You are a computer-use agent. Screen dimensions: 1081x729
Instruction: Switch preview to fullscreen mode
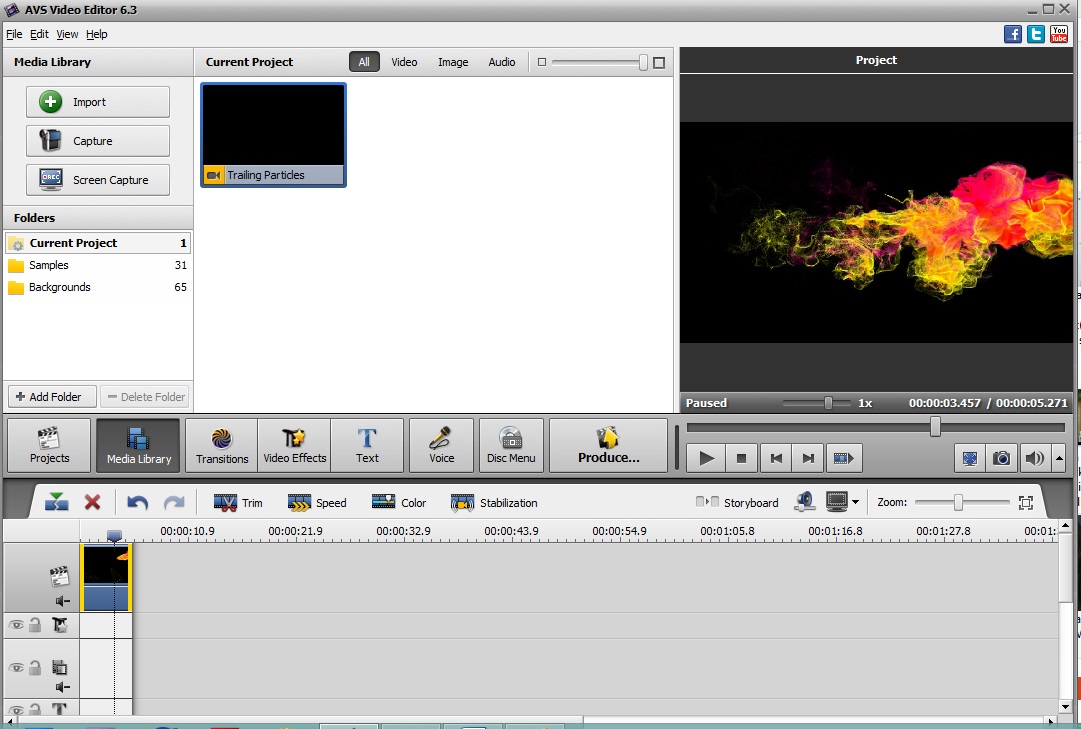click(x=969, y=458)
